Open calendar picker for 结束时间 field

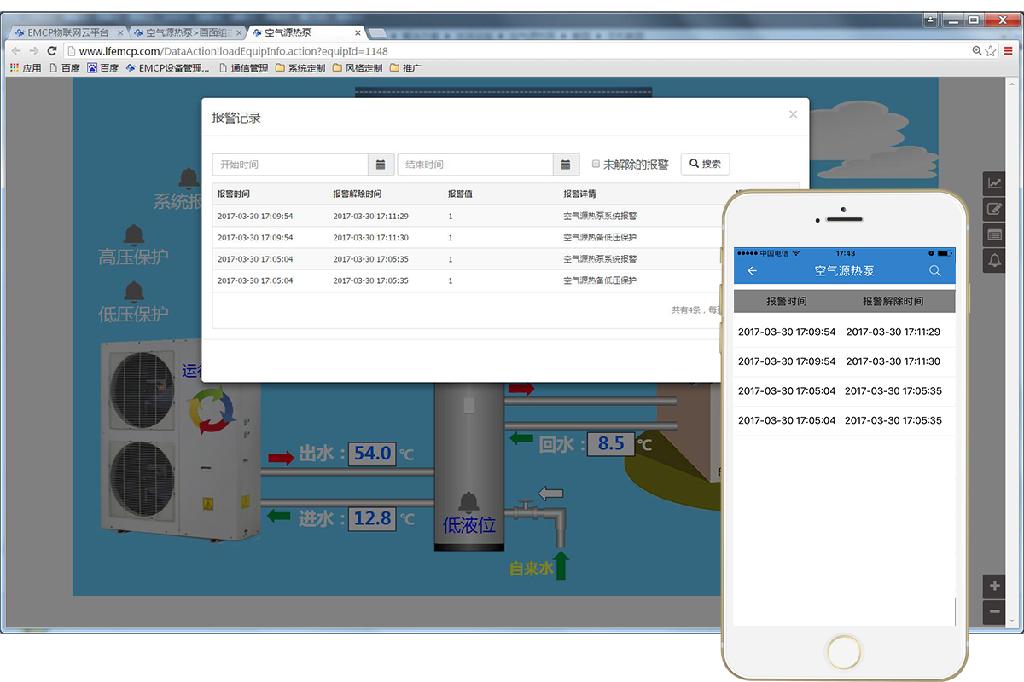click(x=565, y=164)
